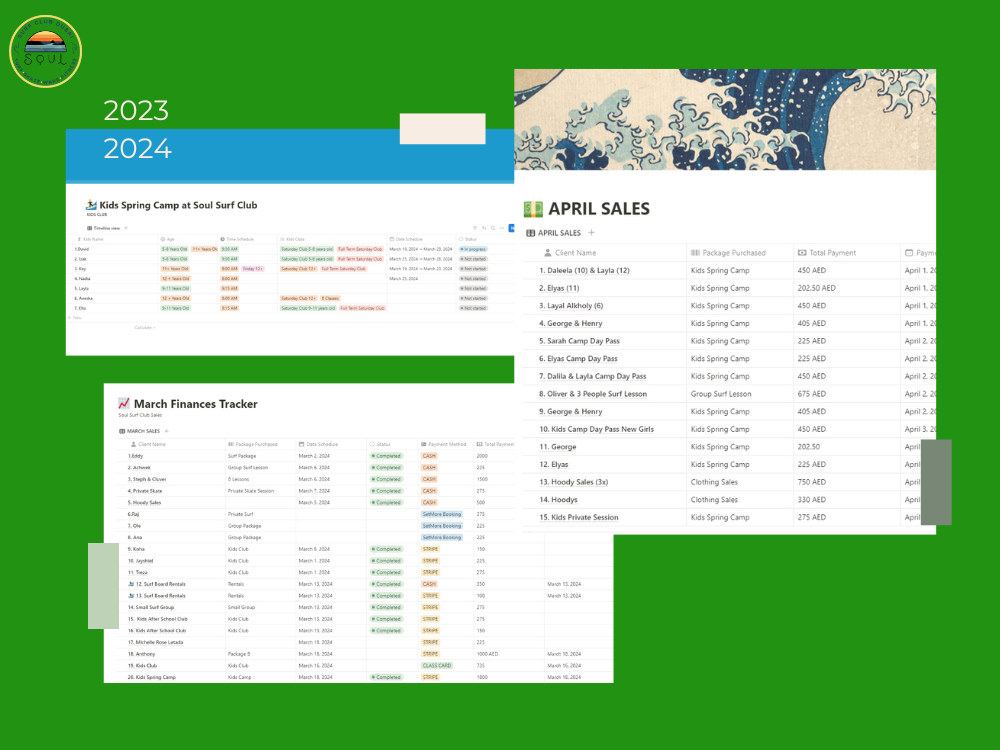
Task: Open row '1. Daleela (10) & Layla (12)'
Action: (584, 270)
